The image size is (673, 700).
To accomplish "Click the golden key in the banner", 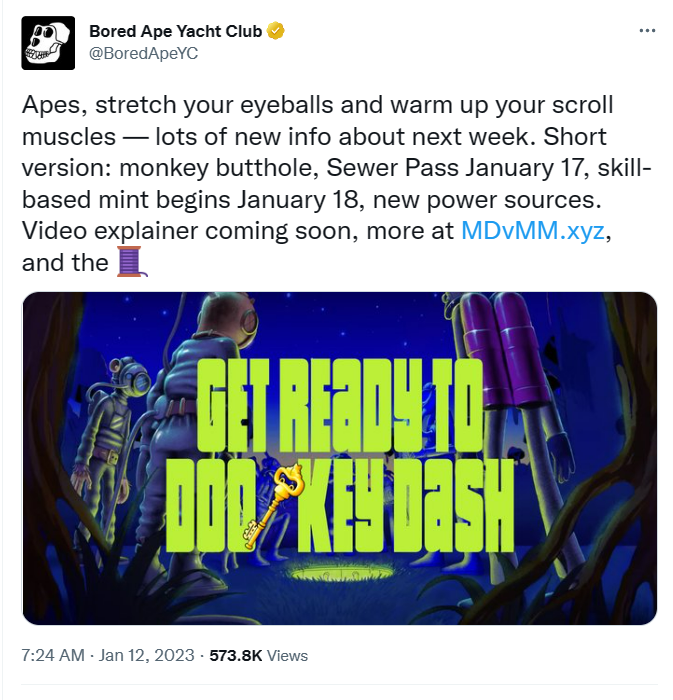I will click(x=274, y=505).
